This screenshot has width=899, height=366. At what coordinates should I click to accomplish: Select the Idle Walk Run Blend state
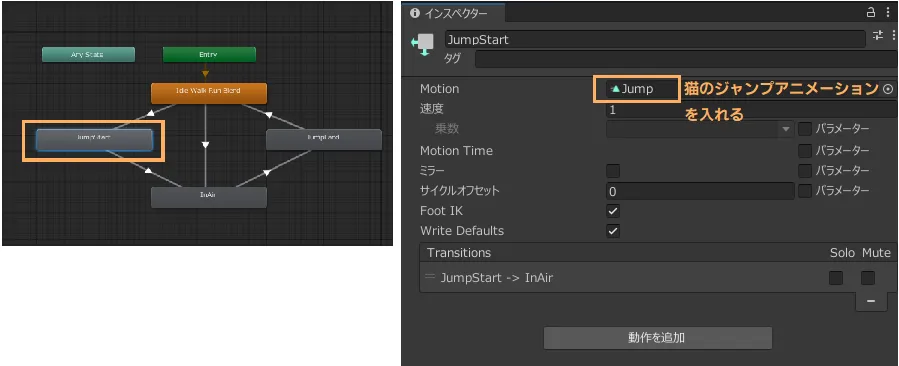tap(209, 93)
